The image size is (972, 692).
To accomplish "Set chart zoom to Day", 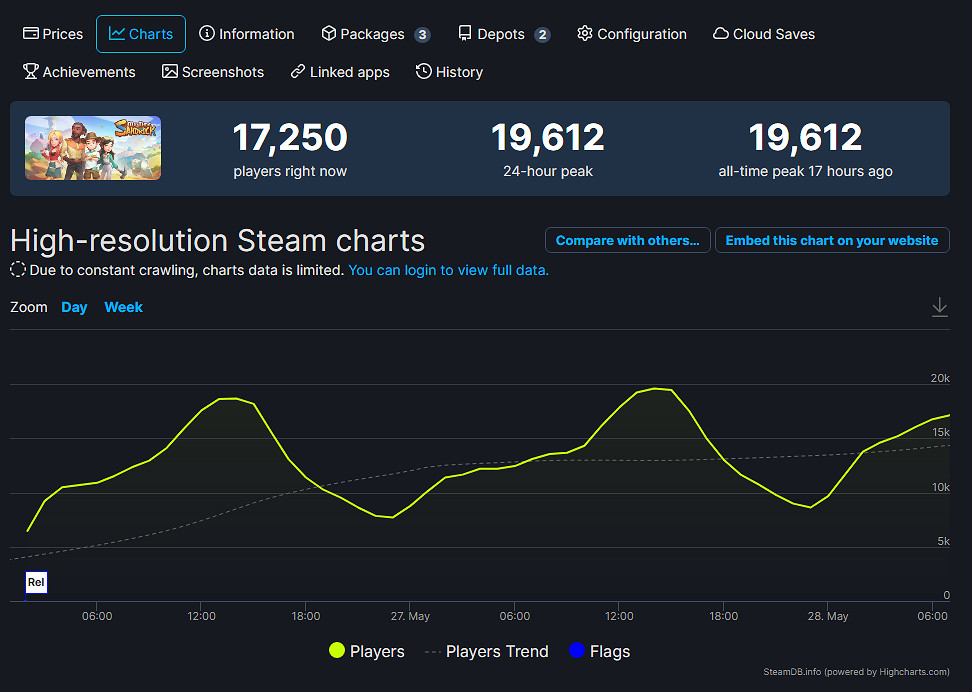I will [x=74, y=307].
